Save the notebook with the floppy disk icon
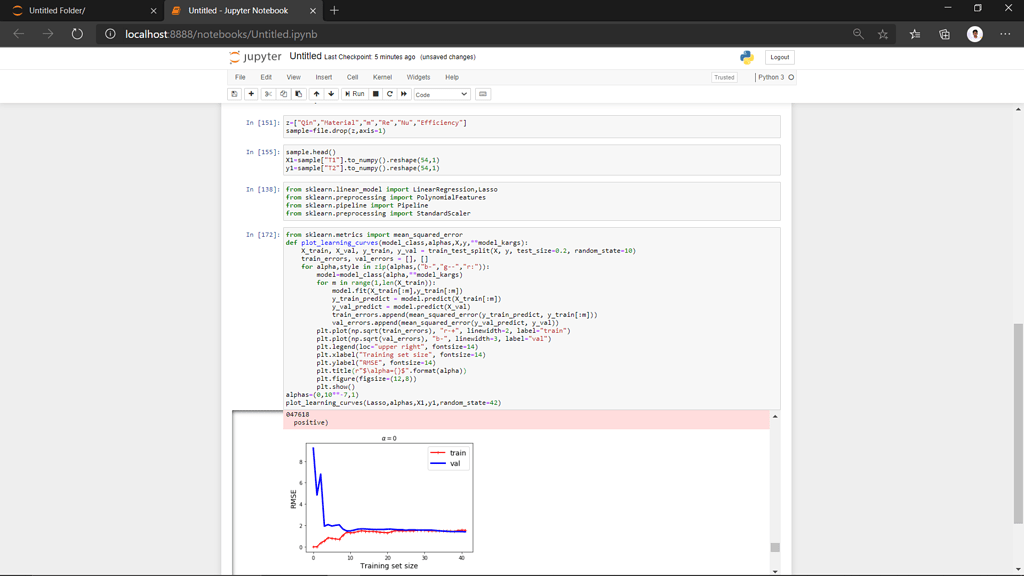Image resolution: width=1024 pixels, height=576 pixels. 234,94
